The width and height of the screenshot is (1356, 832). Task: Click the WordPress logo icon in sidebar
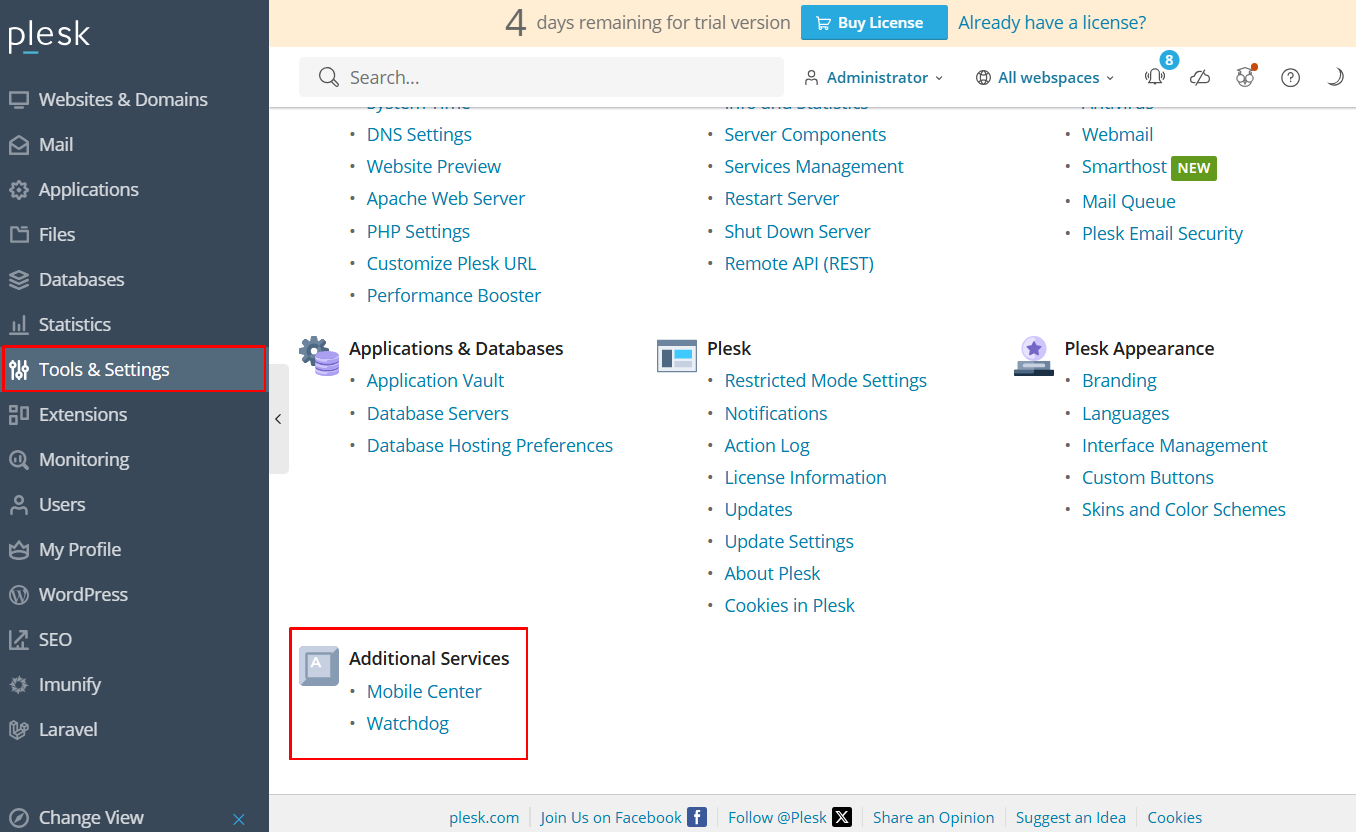(19, 595)
